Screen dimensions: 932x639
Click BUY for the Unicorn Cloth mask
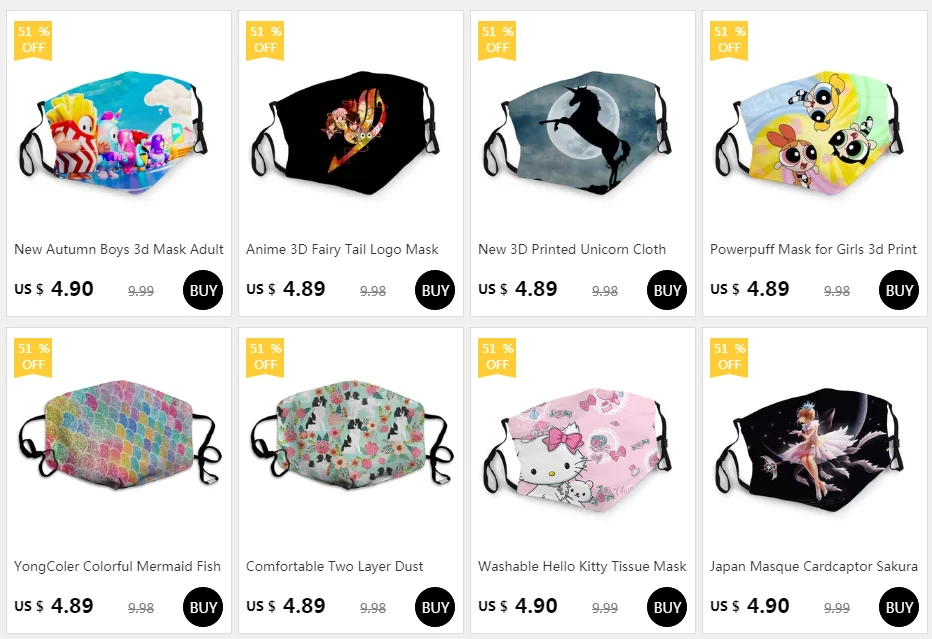click(666, 290)
